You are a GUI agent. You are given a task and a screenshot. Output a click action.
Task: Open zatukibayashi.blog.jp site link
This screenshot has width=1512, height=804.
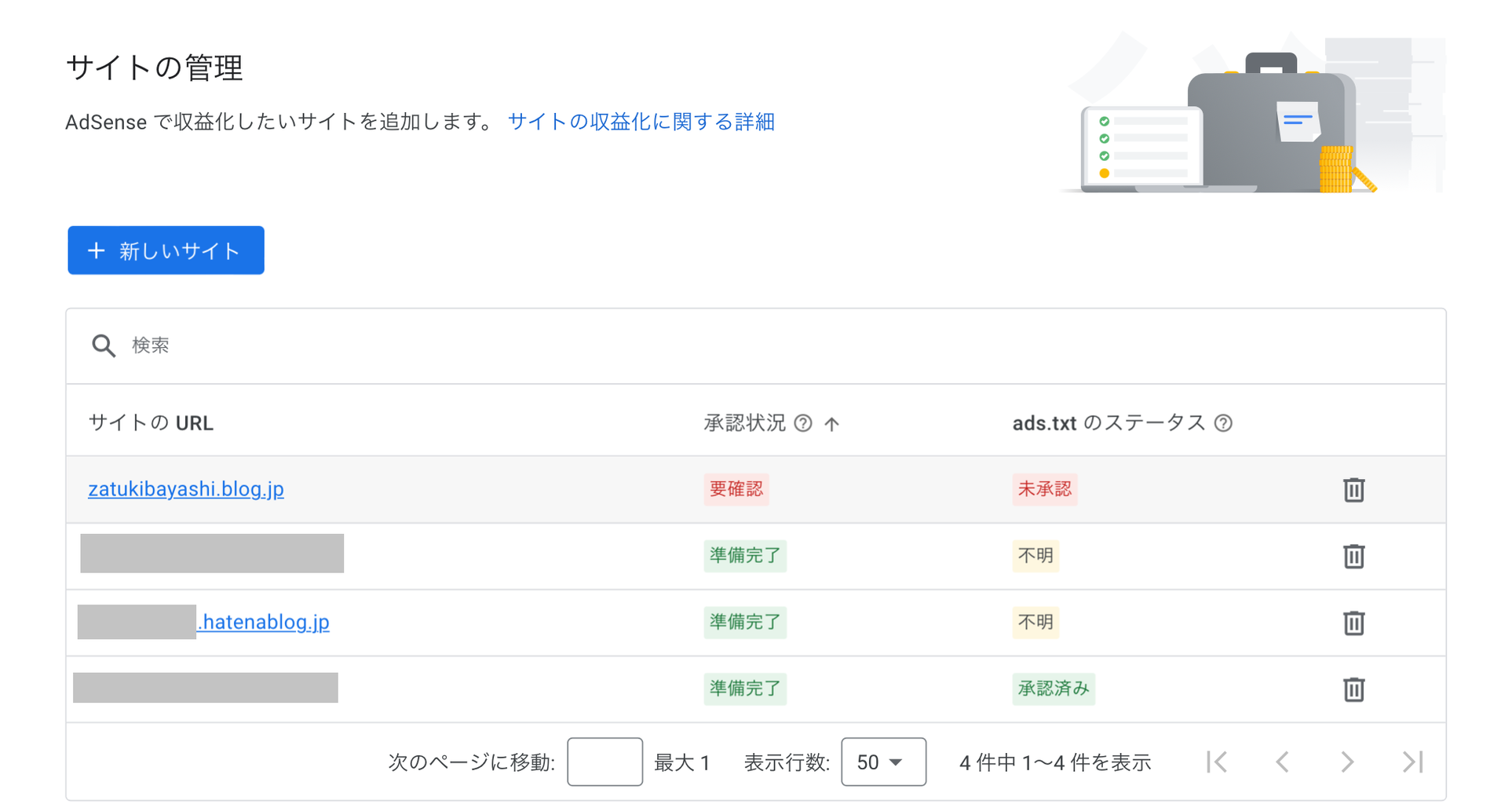[x=186, y=489]
